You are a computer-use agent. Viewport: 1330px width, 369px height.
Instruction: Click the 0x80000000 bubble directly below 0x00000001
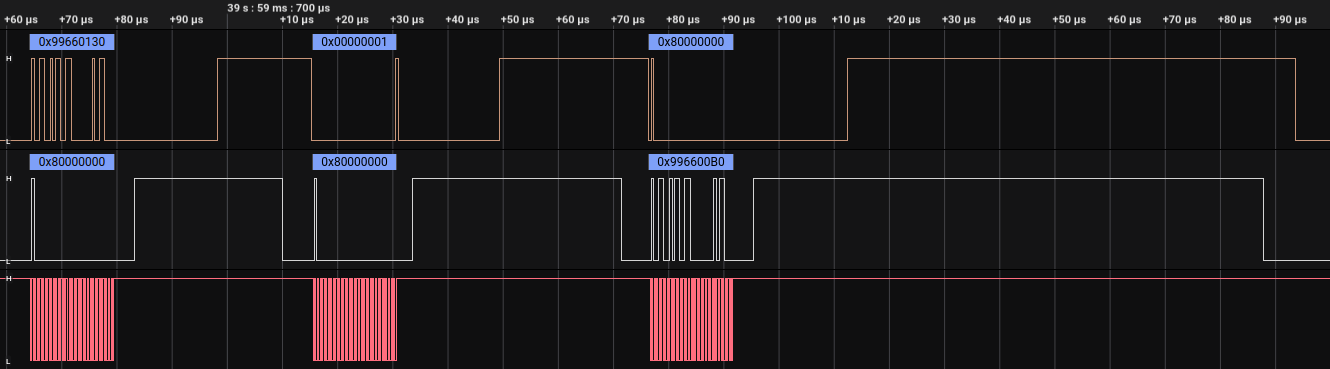pos(354,162)
